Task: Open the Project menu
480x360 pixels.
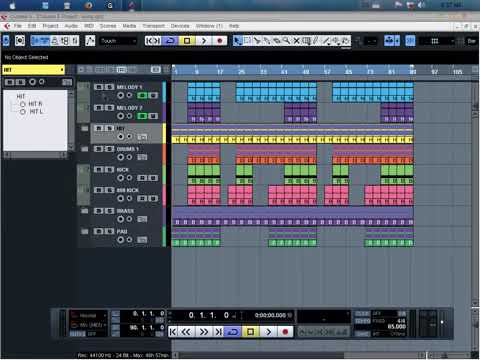Action: tap(50, 26)
